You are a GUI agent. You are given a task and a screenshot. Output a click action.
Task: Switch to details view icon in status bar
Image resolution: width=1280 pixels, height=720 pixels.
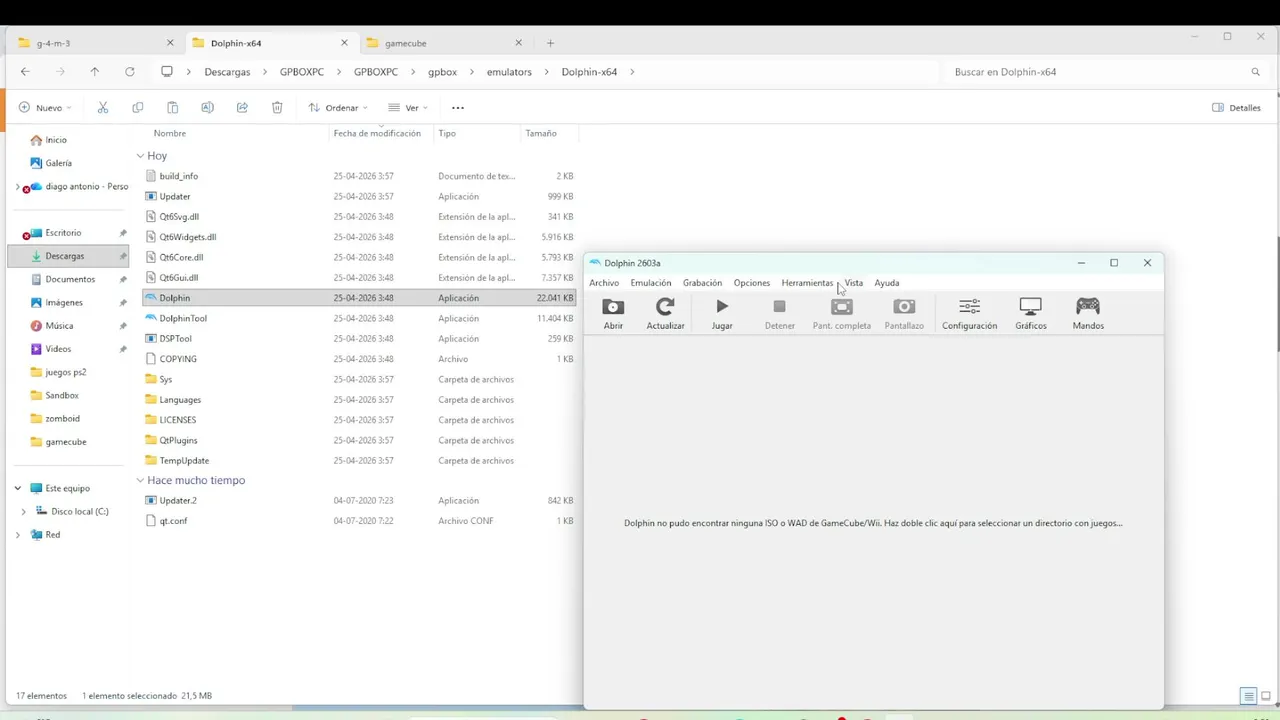1249,696
